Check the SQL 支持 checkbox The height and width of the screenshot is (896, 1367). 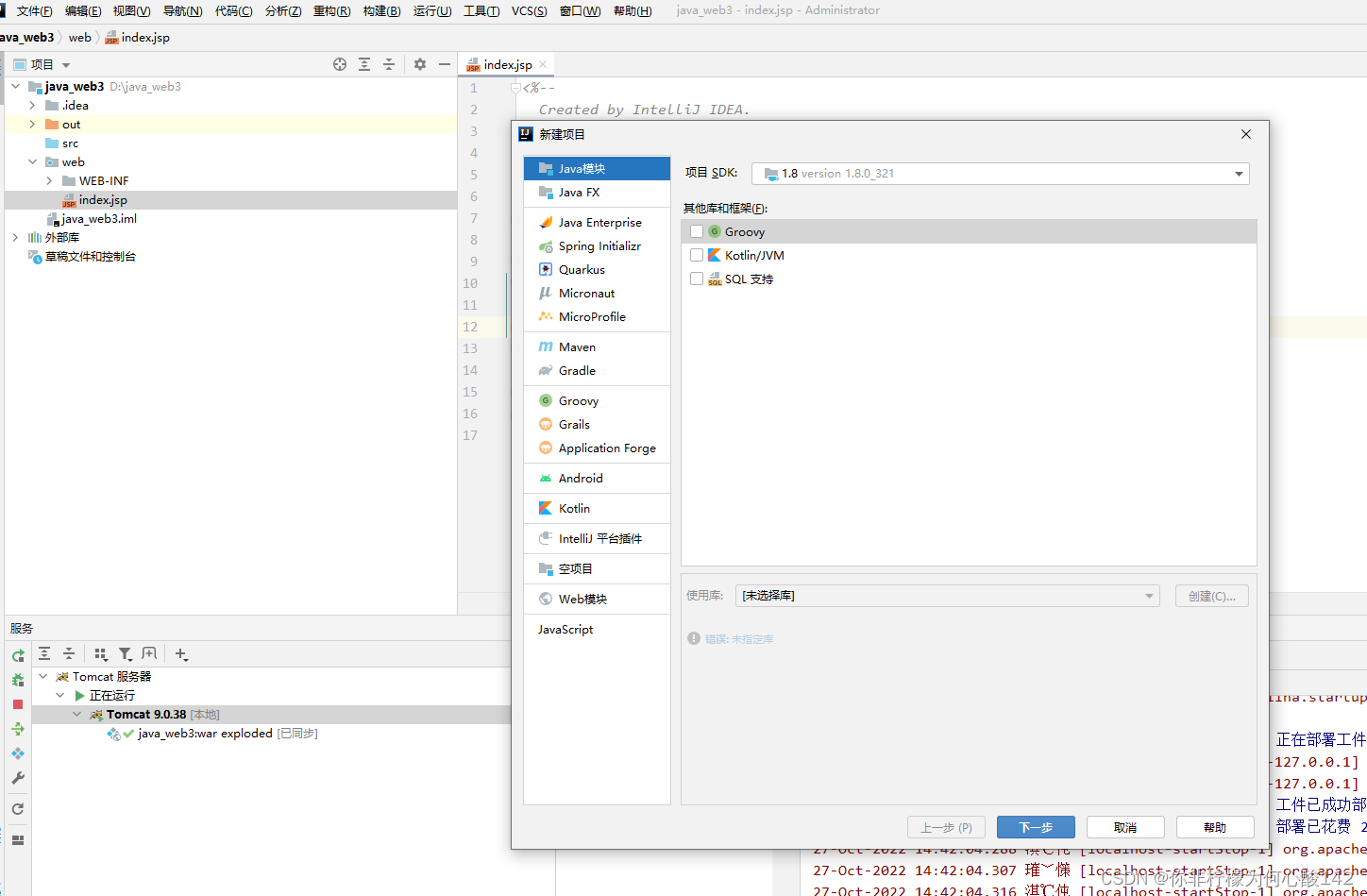(697, 279)
